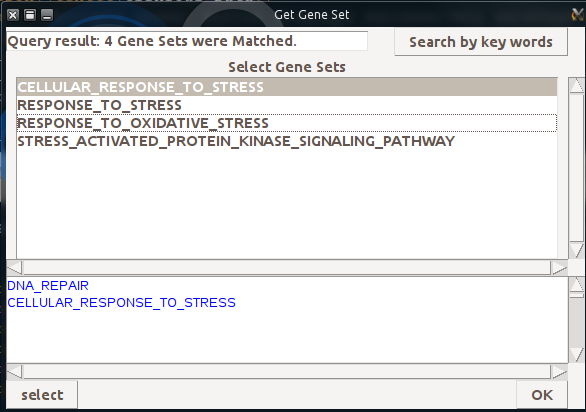Screen dimensions: 586x412
Task: Click the down arrow of gene list scrollbar
Action: 576,250
